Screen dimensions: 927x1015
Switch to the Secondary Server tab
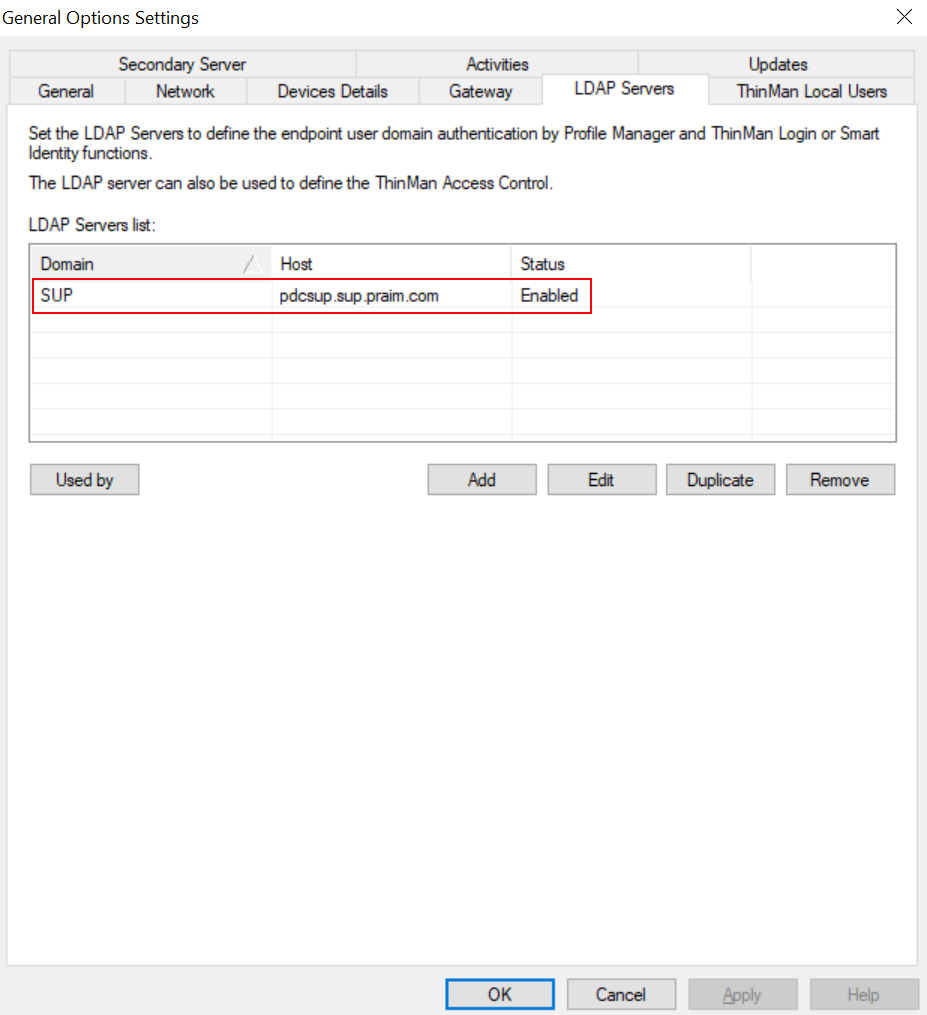point(183,64)
